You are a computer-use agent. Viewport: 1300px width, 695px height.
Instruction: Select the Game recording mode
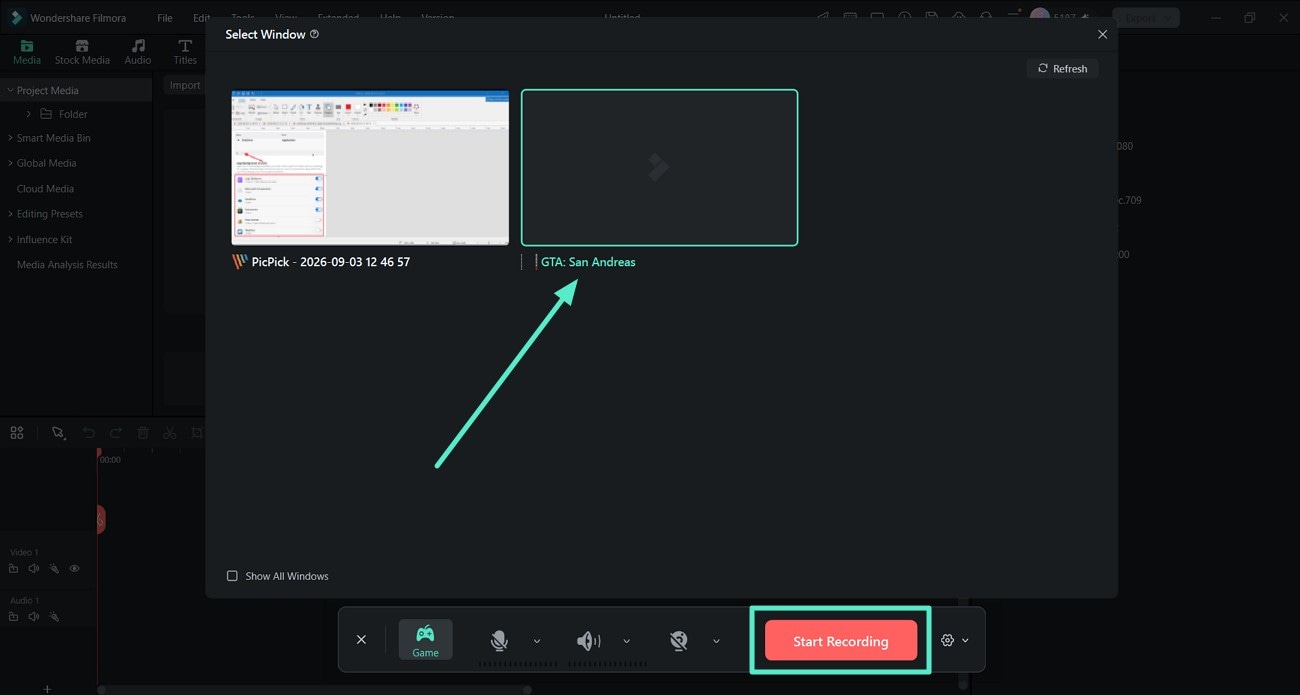click(x=425, y=640)
